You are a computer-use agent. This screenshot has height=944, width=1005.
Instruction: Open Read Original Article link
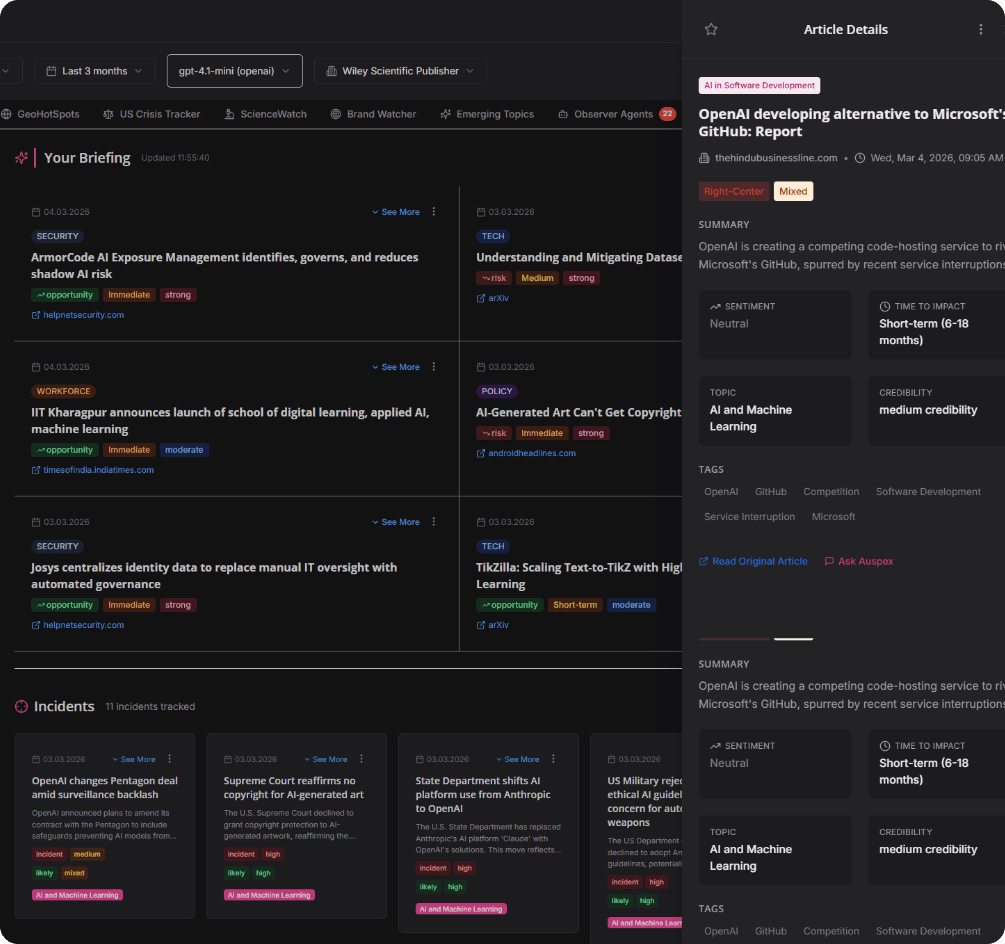click(753, 561)
